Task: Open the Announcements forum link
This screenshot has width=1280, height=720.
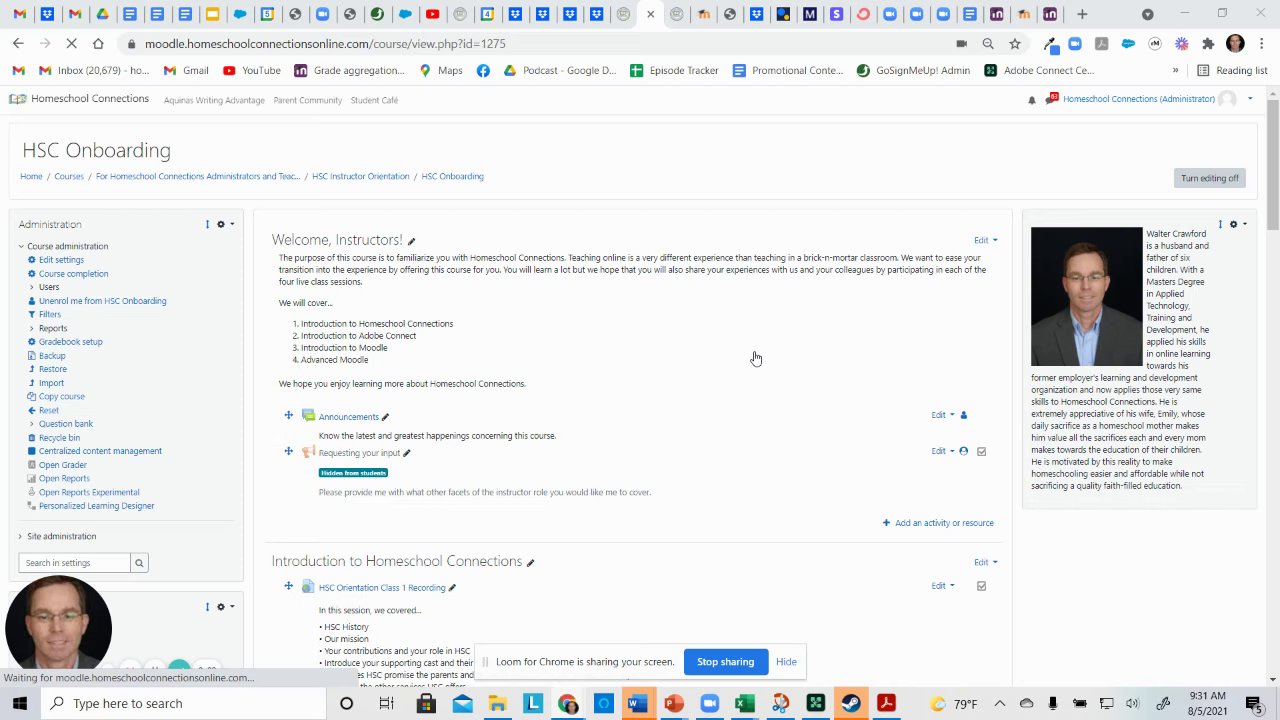Action: 348,417
